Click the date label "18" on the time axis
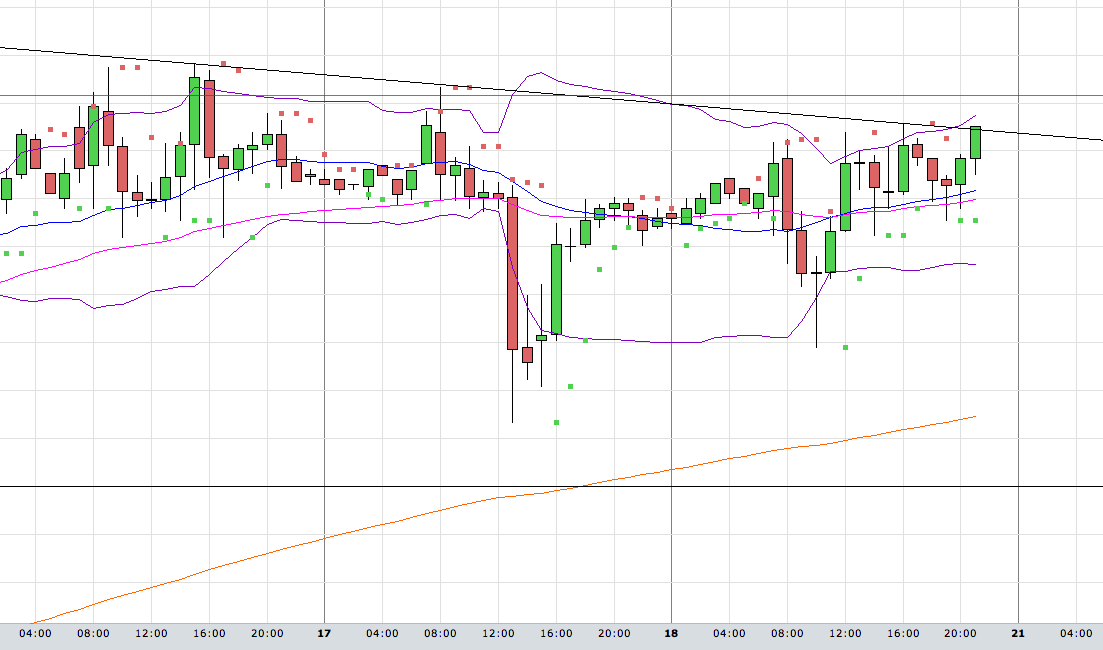This screenshot has width=1103, height=650. point(671,633)
